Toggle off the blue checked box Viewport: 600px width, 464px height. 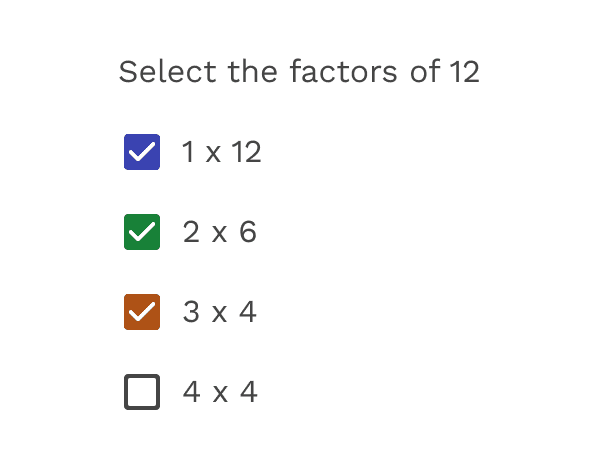[142, 152]
